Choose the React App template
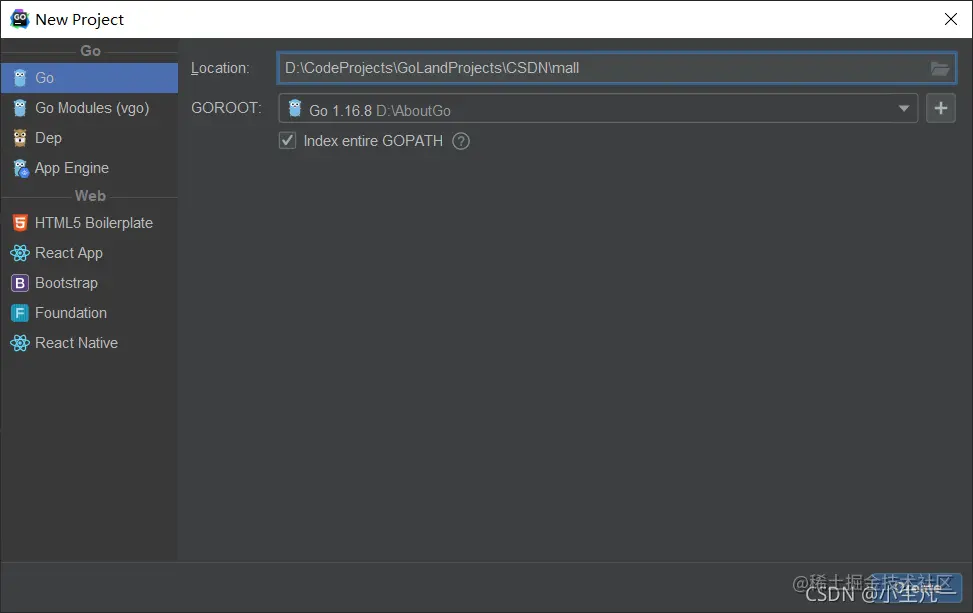This screenshot has height=613, width=973. (89, 253)
